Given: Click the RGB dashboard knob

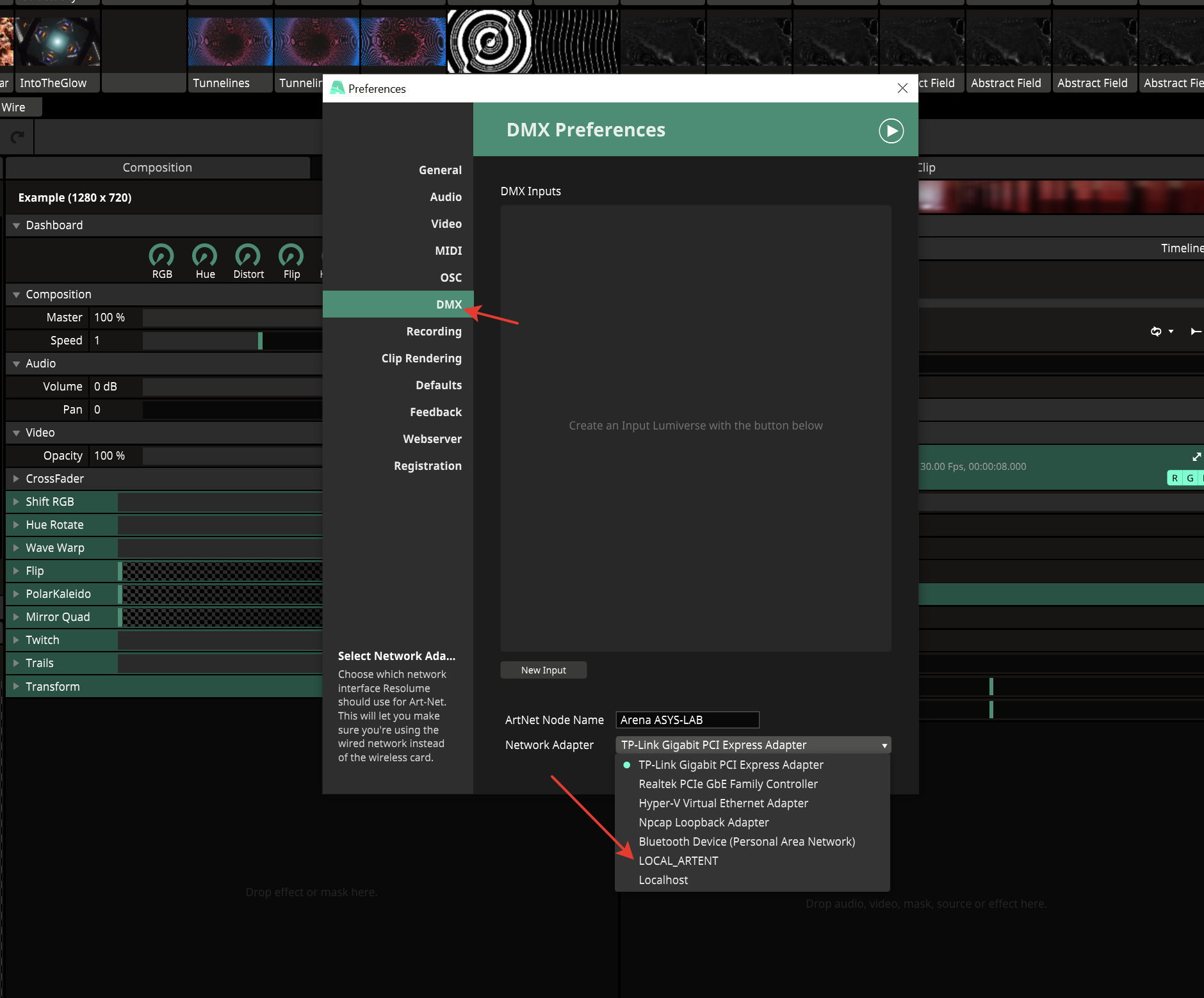Looking at the screenshot, I should click(161, 255).
